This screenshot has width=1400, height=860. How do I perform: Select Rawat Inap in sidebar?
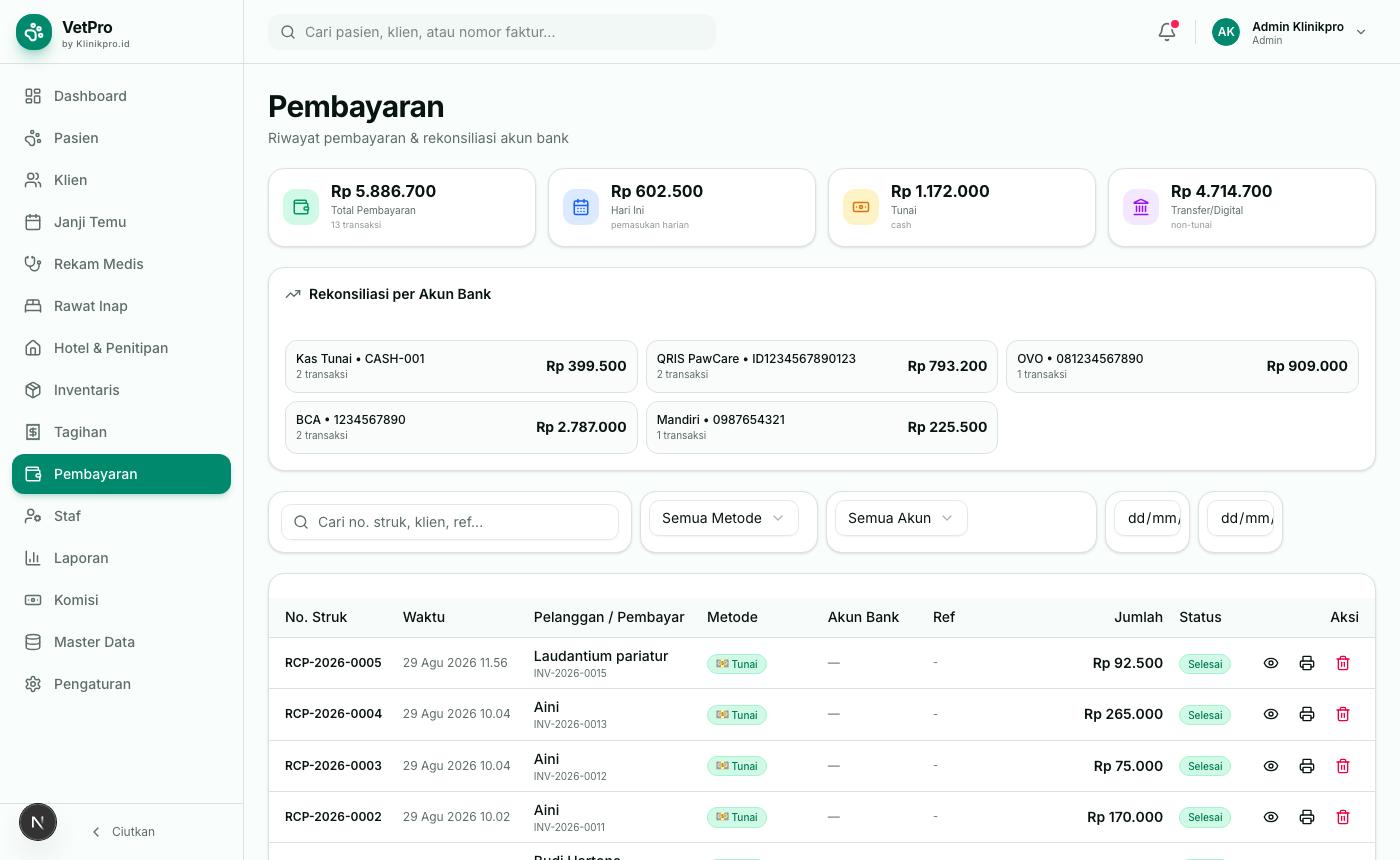[x=121, y=306]
